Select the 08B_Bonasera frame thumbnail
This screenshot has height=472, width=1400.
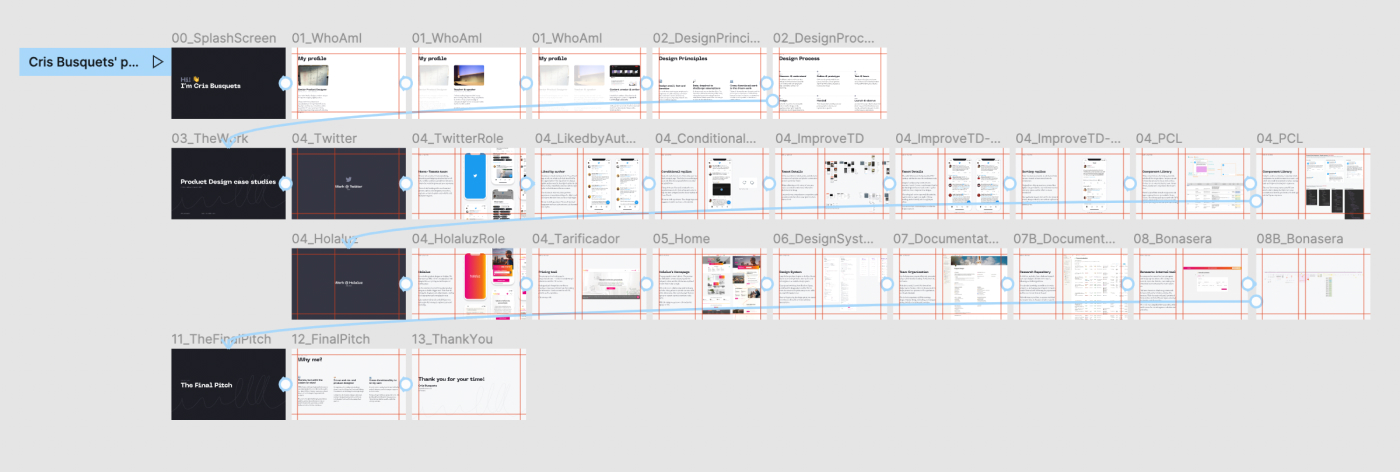coord(1314,284)
